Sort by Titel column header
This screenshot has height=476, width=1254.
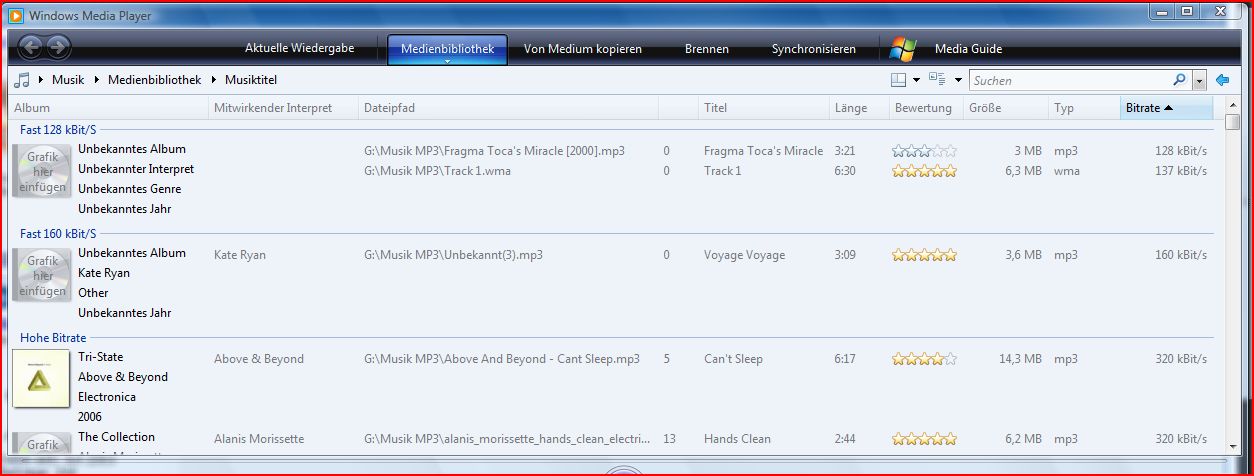coord(763,108)
